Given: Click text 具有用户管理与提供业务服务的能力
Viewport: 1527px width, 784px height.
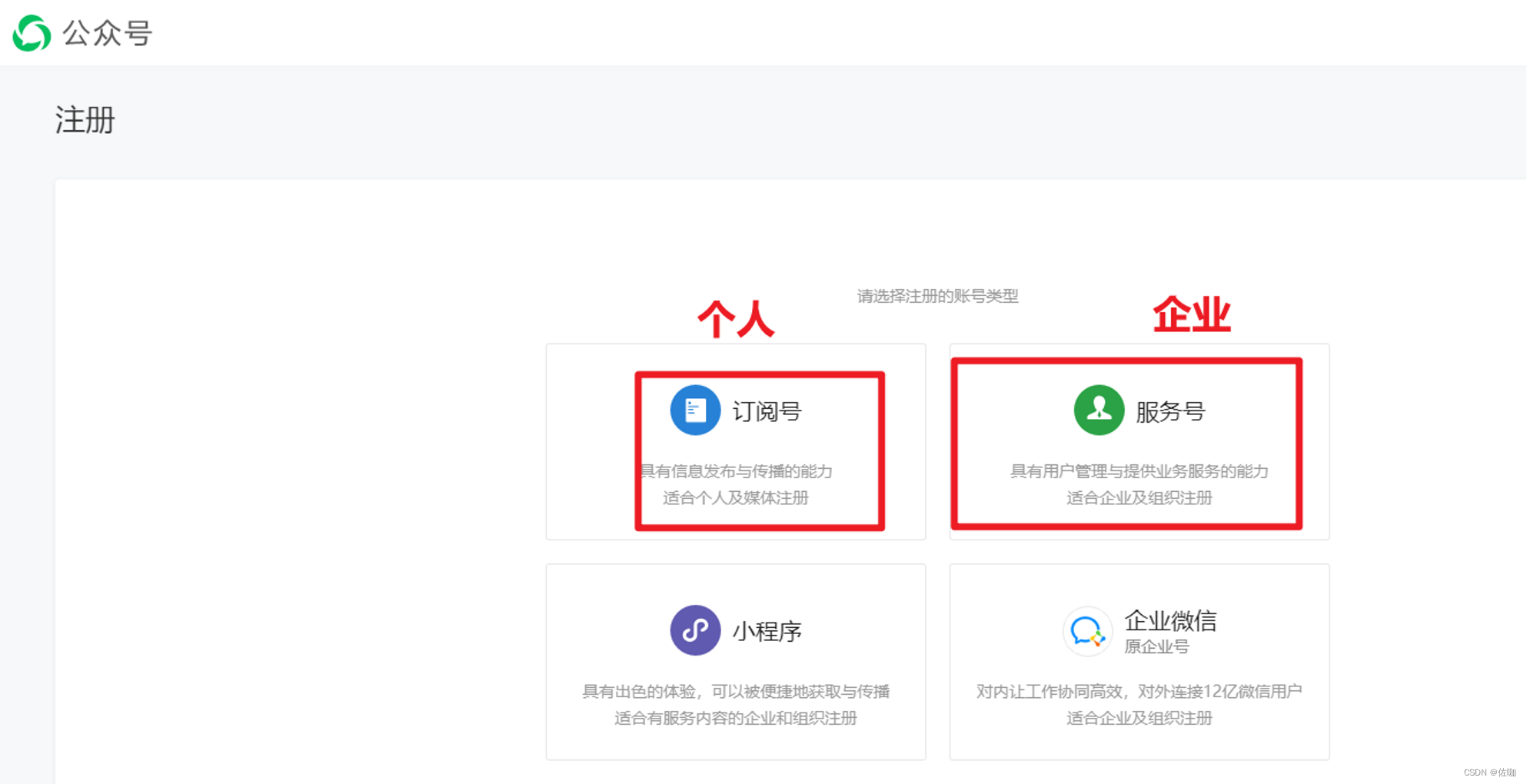Looking at the screenshot, I should tap(1139, 471).
